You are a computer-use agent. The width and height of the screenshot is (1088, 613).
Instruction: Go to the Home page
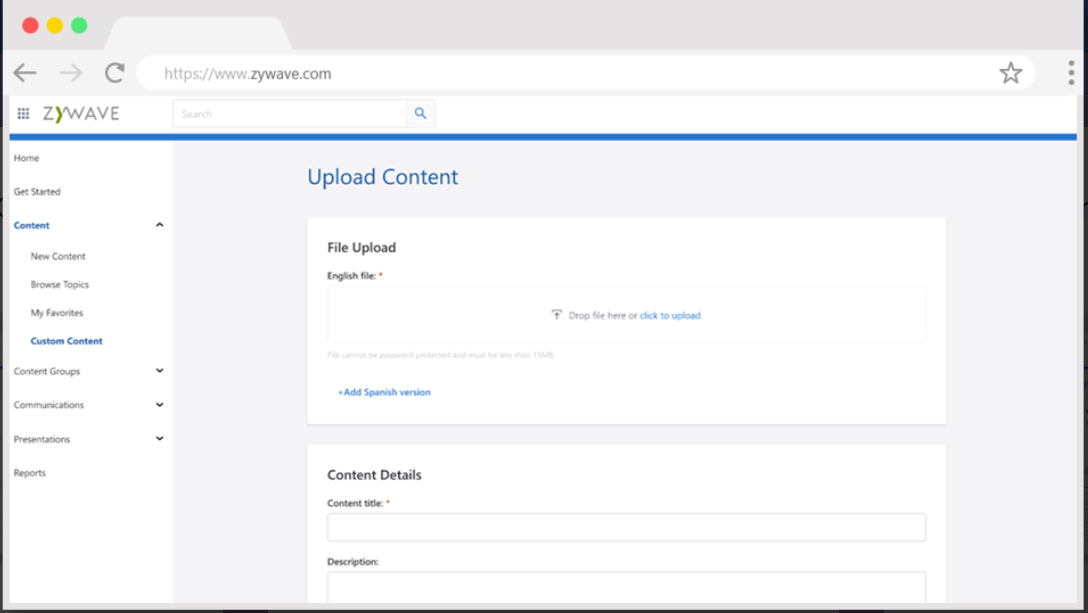click(x=26, y=157)
